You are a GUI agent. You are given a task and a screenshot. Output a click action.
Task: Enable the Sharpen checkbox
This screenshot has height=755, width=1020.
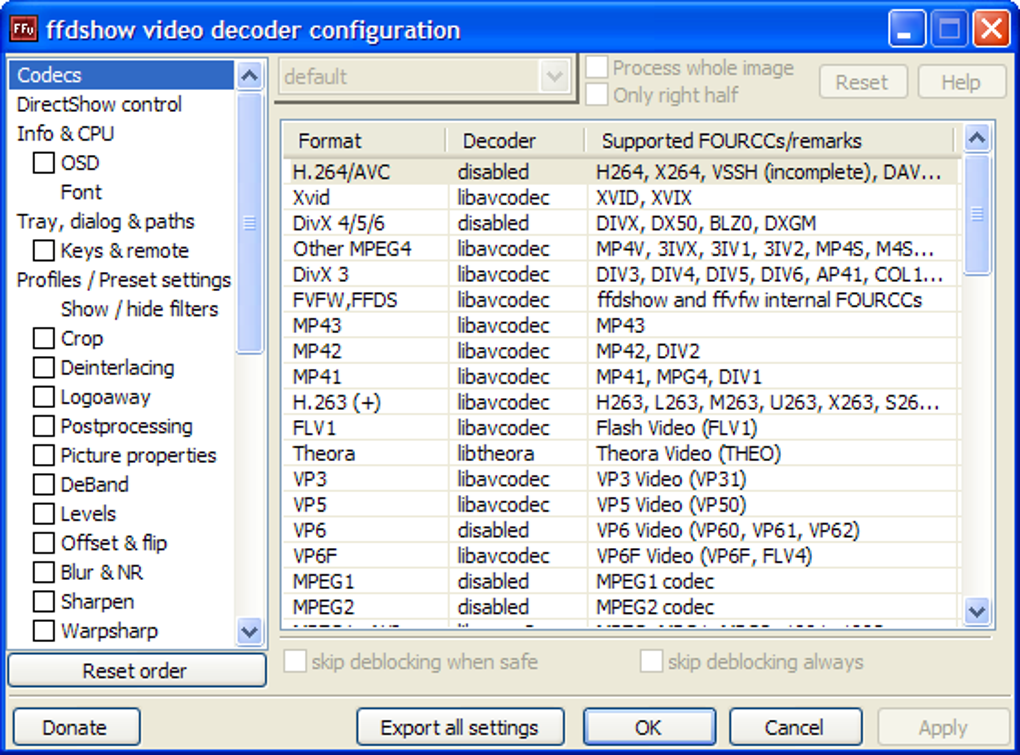tap(44, 602)
